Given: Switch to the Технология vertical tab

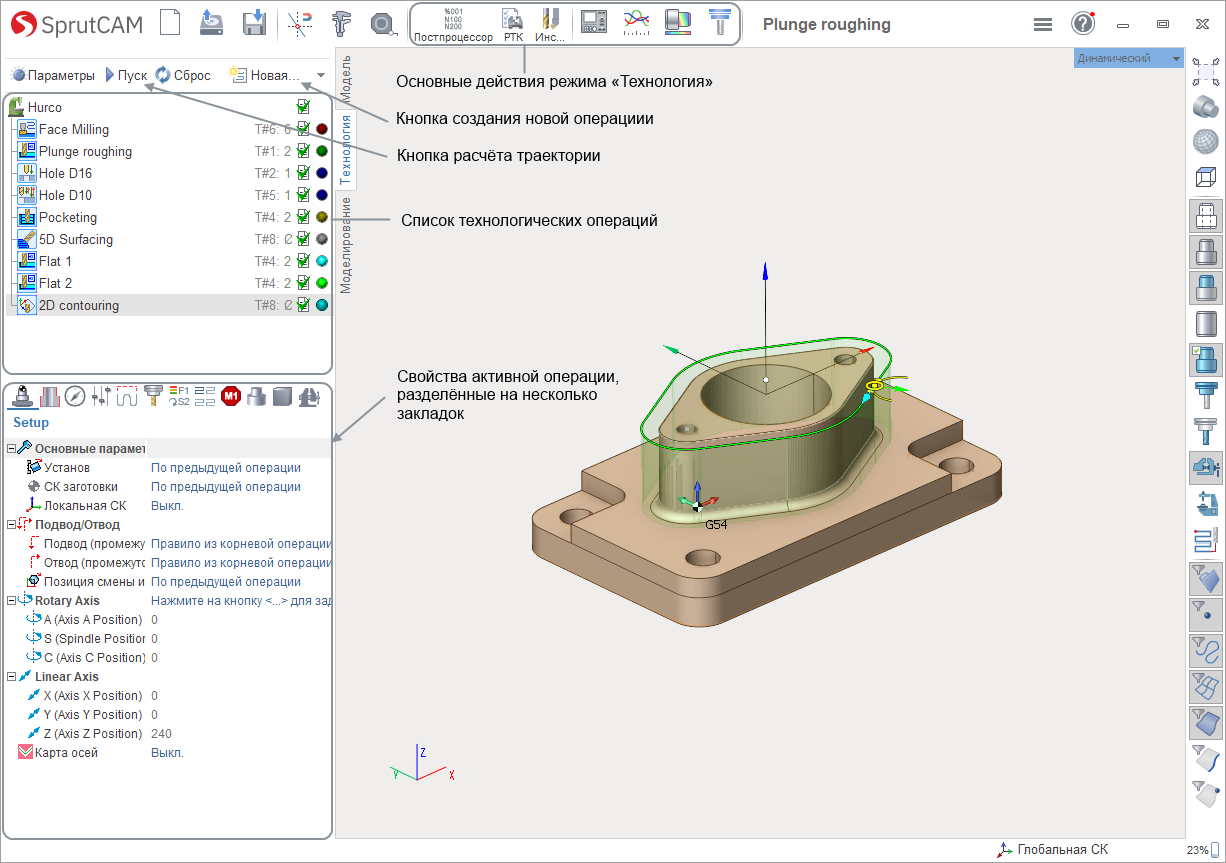Looking at the screenshot, I should click(x=345, y=148).
